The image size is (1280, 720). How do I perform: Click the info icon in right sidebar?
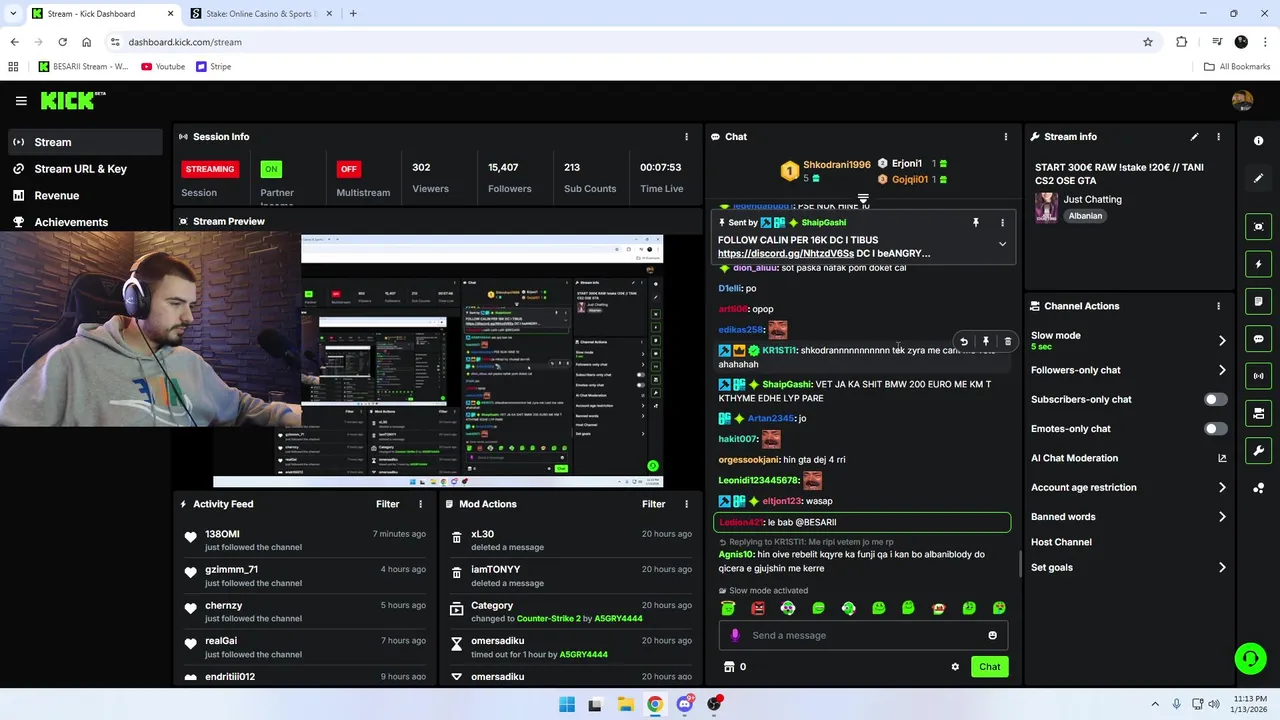(1258, 141)
